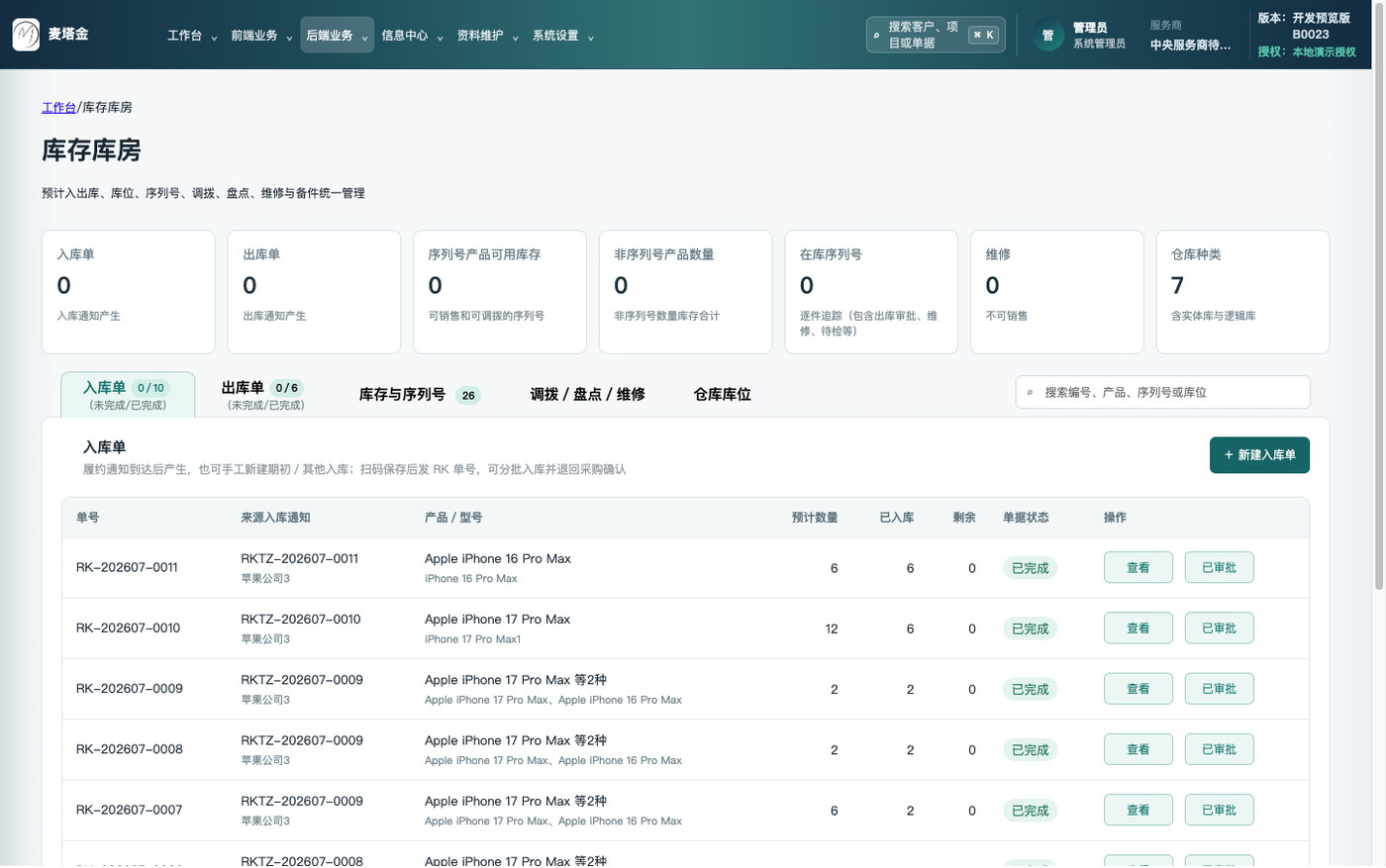Switch to the 调拨 / 盘点 / 维修 tab

point(587,394)
